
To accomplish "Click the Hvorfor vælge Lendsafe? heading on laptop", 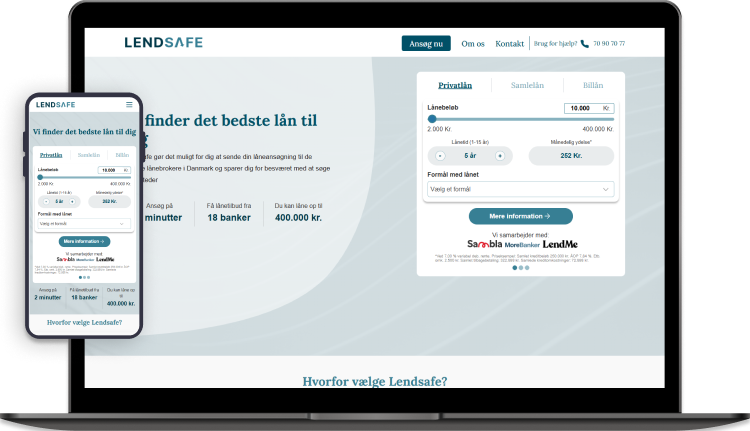I will coord(375,381).
